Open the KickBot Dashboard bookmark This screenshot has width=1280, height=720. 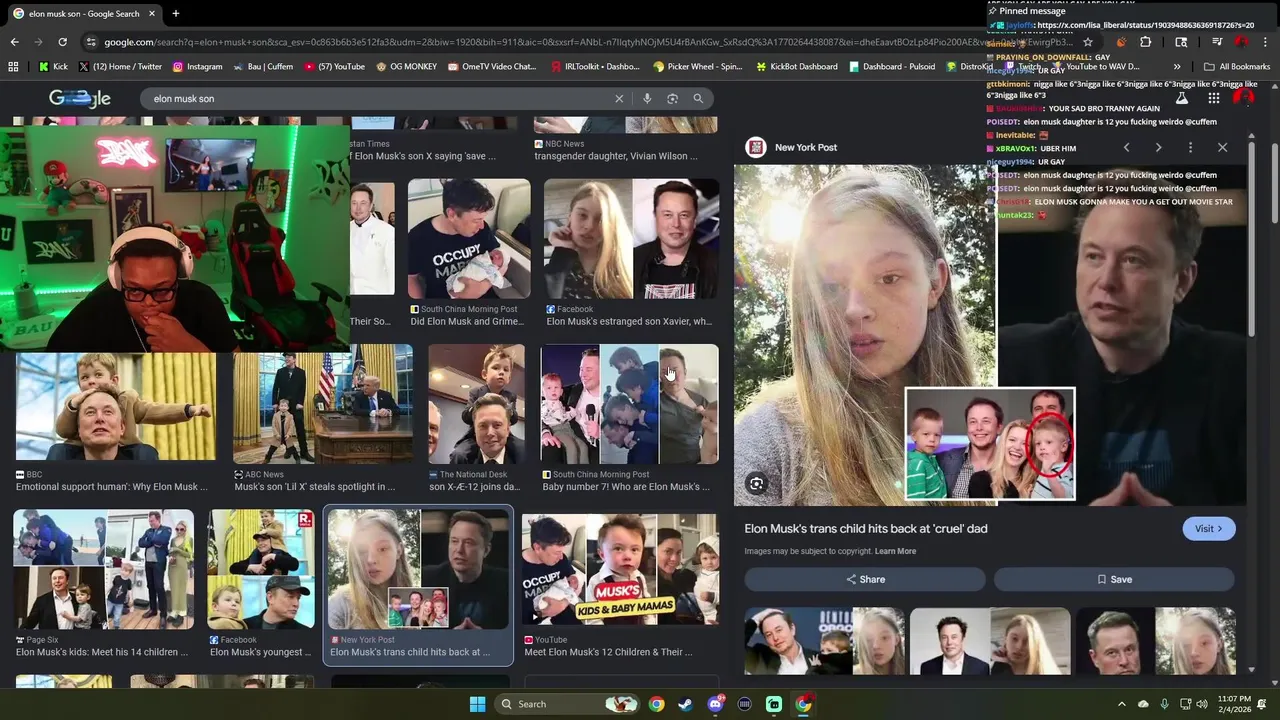pos(796,67)
